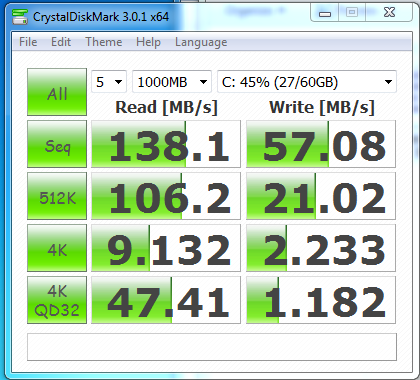Maximize the CrystalDiskMark window
The width and height of the screenshot is (420, 380).
pos(352,13)
